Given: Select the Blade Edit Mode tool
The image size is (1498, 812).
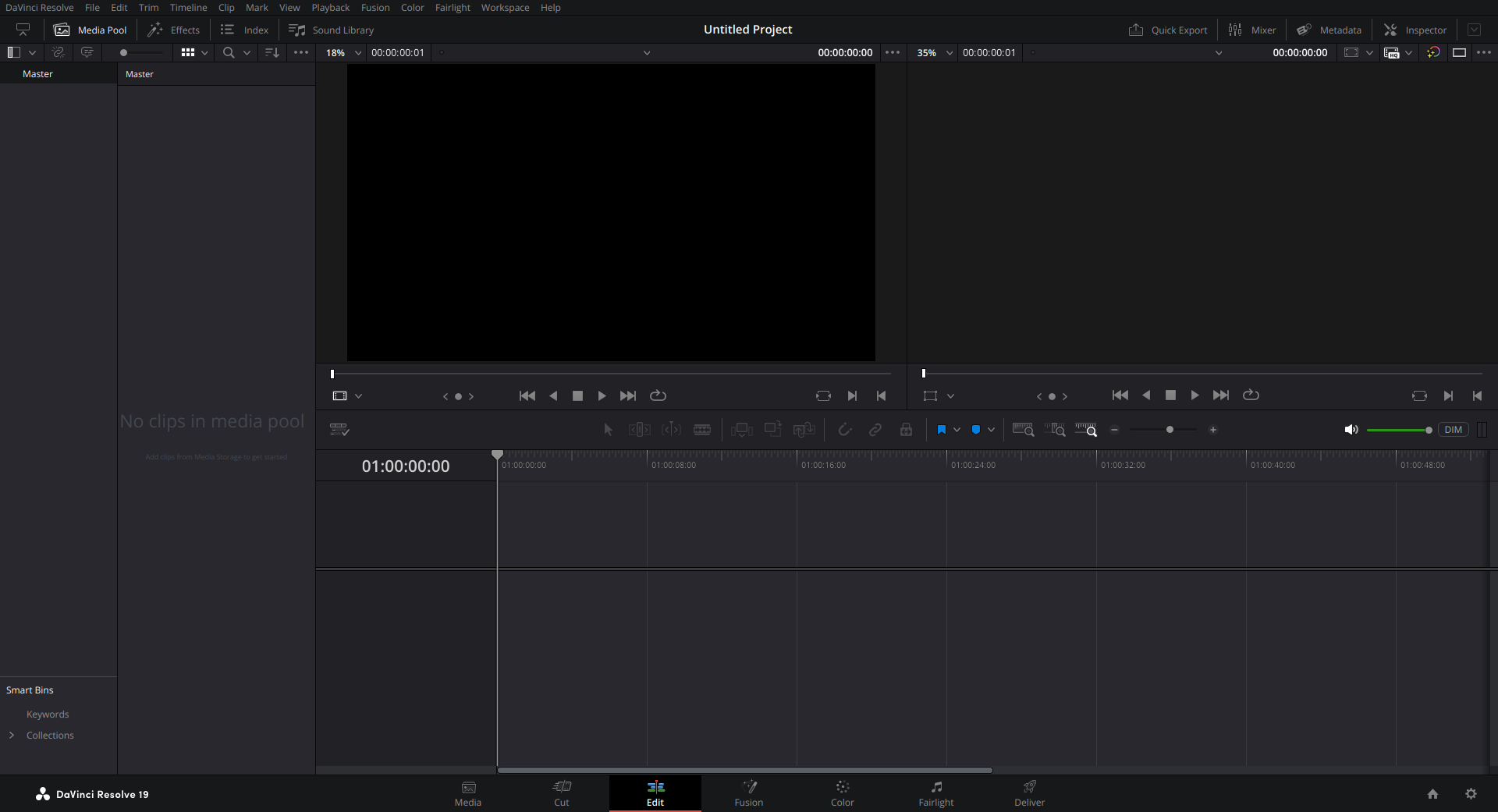Looking at the screenshot, I should click(702, 430).
